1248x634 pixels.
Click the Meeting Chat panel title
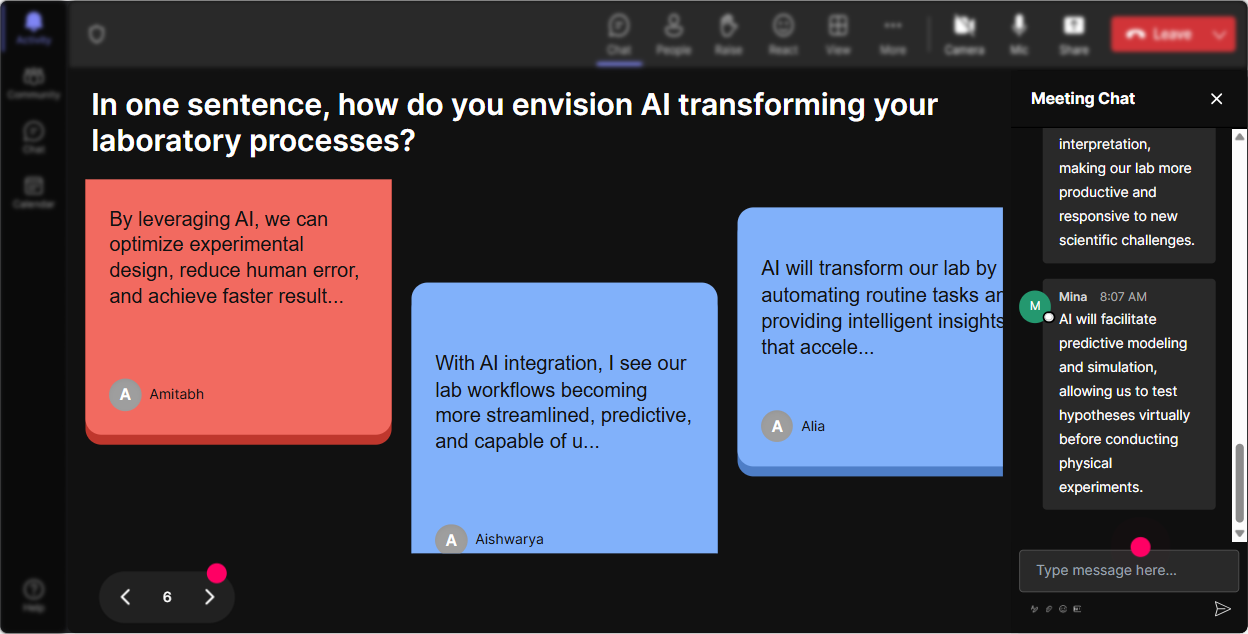click(1083, 98)
